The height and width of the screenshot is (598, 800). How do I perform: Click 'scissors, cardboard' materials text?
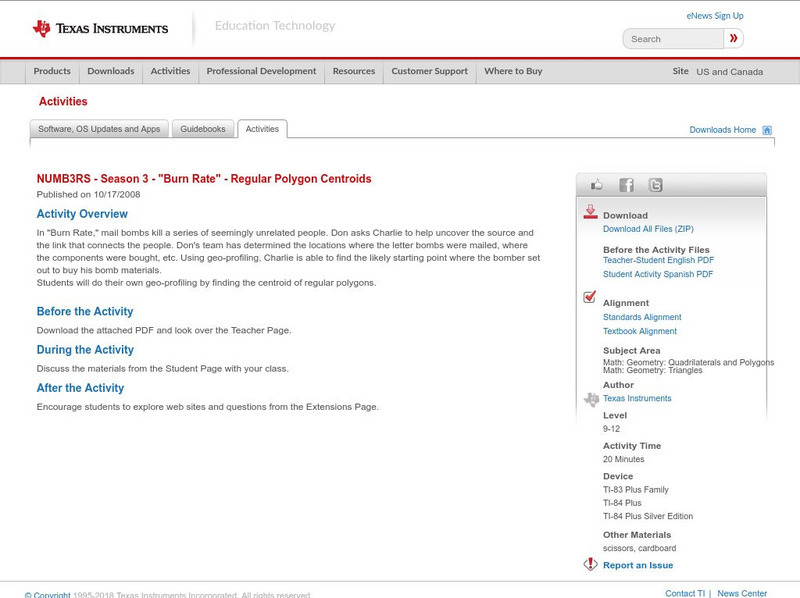click(x=639, y=549)
